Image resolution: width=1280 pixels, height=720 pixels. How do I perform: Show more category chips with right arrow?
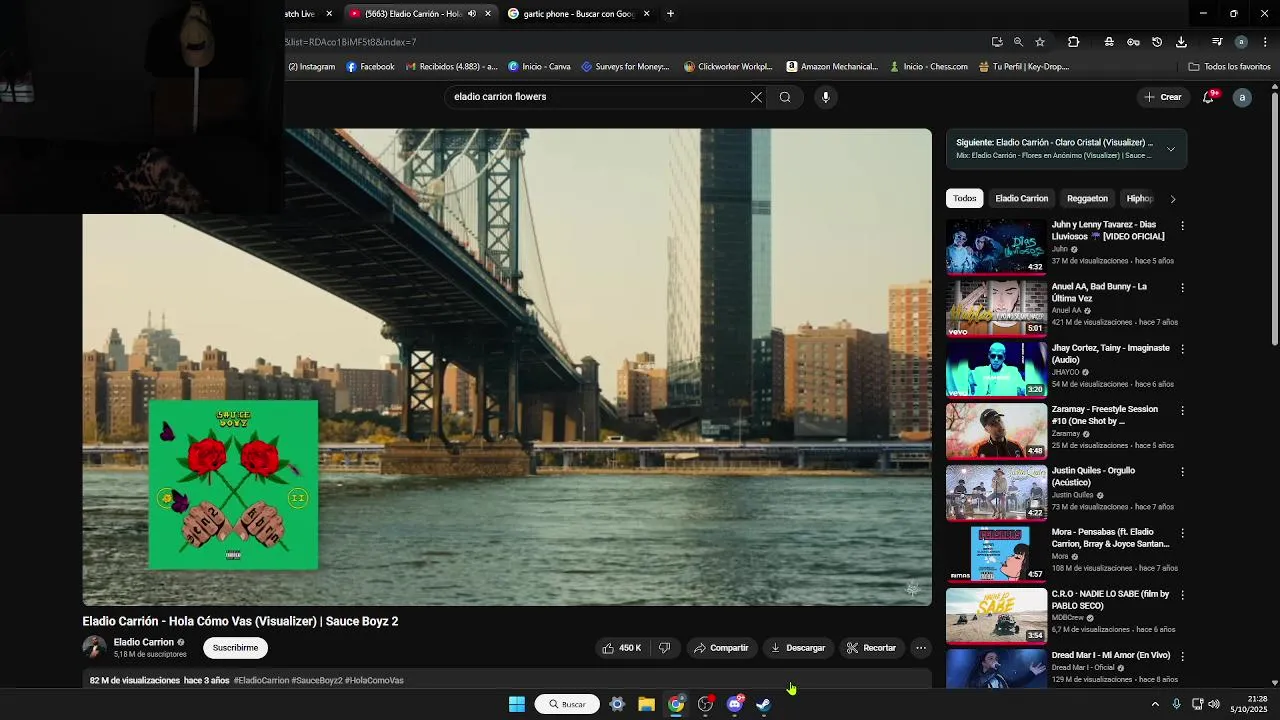pos(1173,199)
